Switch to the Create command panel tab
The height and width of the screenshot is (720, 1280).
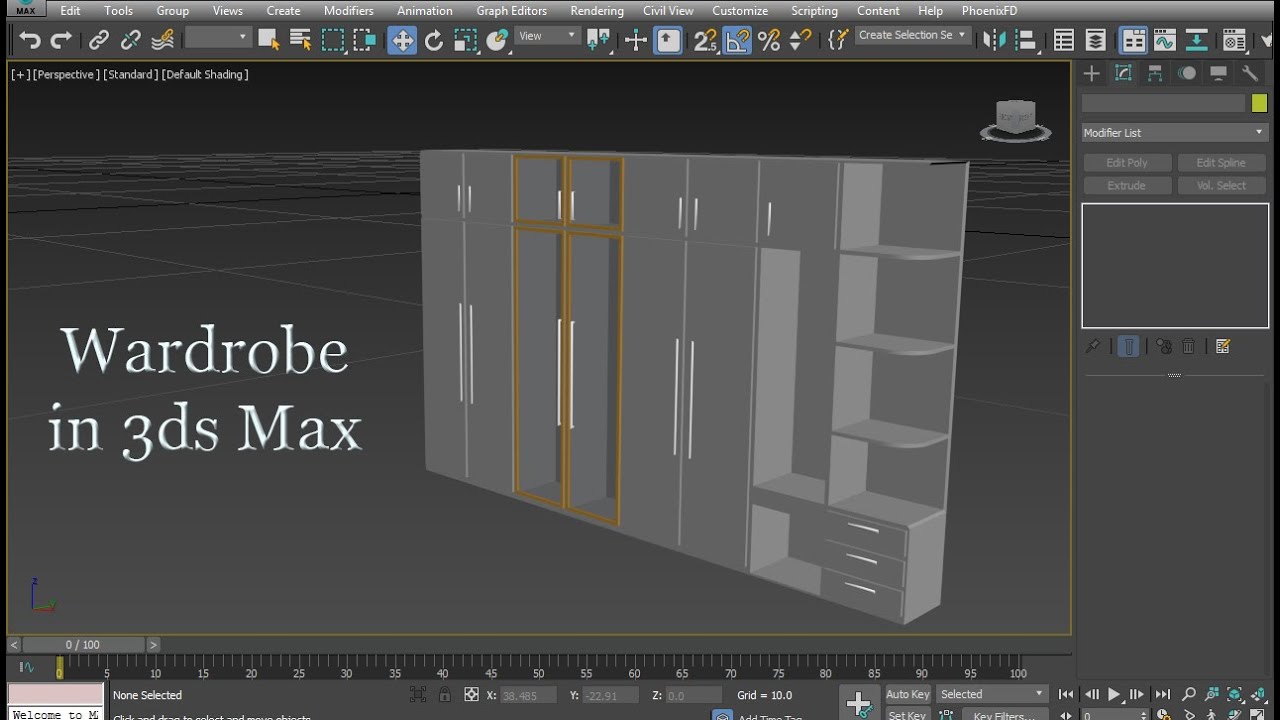(1091, 73)
